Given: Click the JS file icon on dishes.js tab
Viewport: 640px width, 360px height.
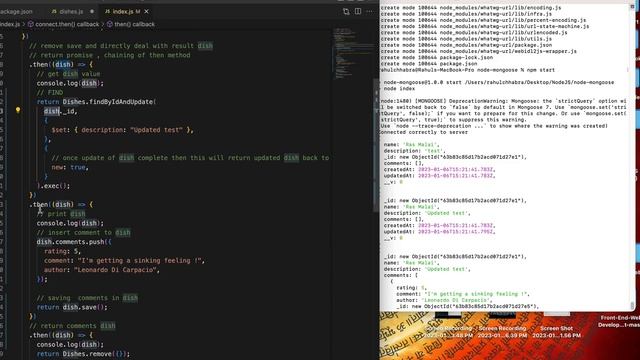Looking at the screenshot, I should 54,12.
